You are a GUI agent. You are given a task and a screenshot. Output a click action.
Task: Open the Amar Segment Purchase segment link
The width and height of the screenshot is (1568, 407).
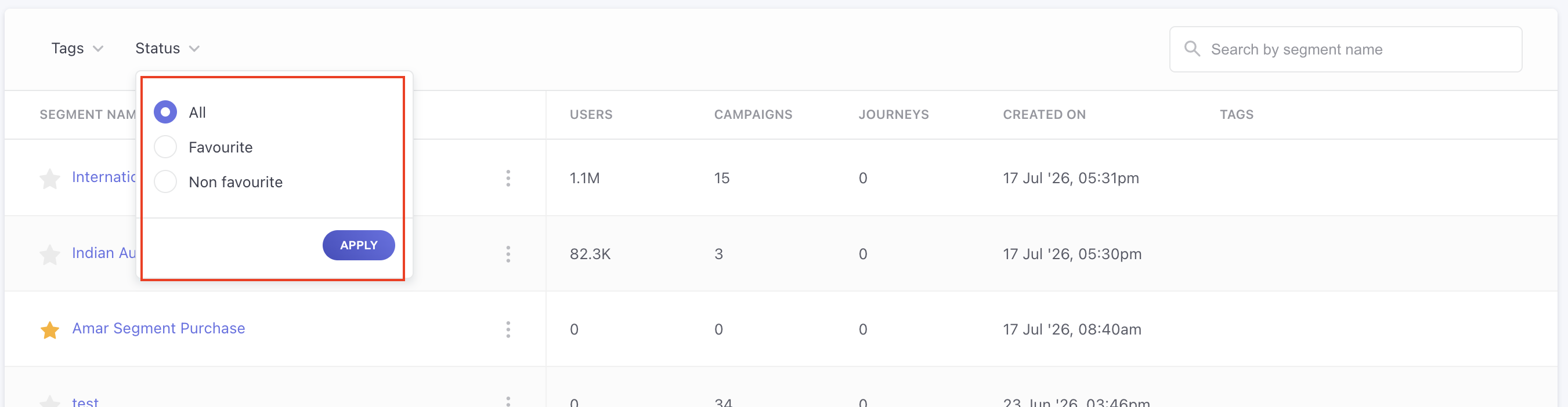(x=158, y=329)
